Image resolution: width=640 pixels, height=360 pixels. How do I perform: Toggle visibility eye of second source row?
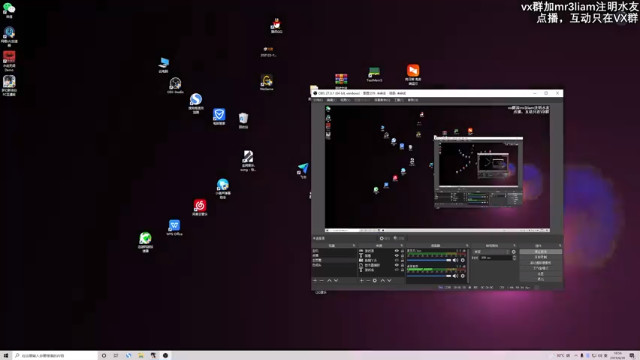(x=397, y=256)
